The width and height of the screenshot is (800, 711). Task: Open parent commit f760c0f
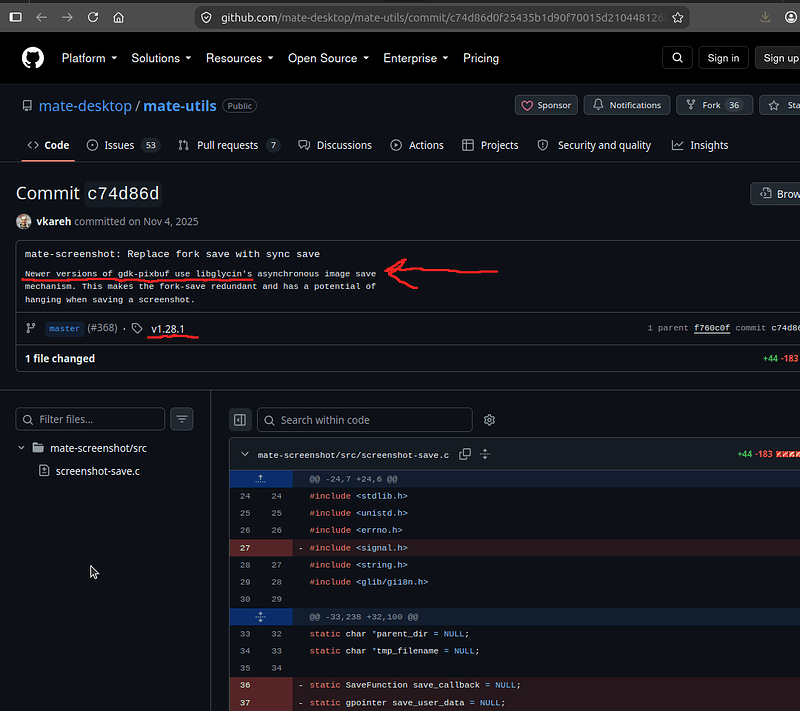712,328
